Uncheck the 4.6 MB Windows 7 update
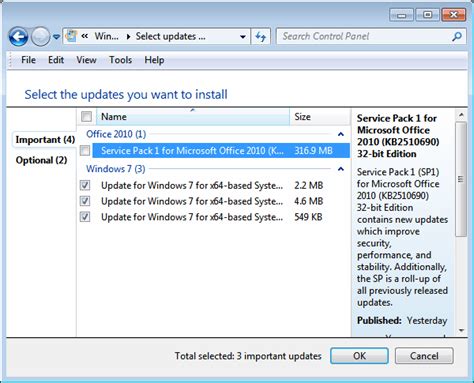 click(85, 201)
